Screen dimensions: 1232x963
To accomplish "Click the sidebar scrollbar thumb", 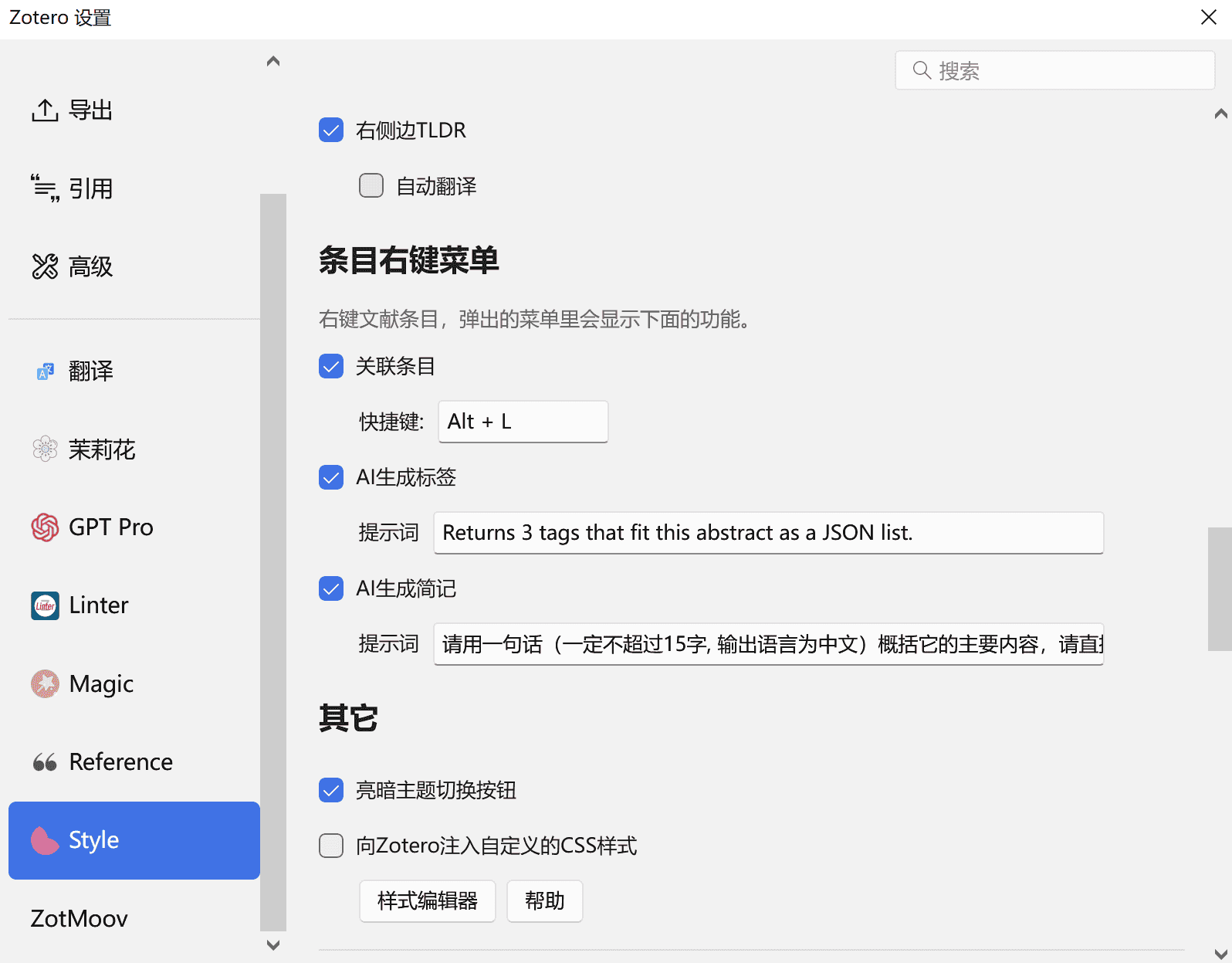I will coord(273,562).
